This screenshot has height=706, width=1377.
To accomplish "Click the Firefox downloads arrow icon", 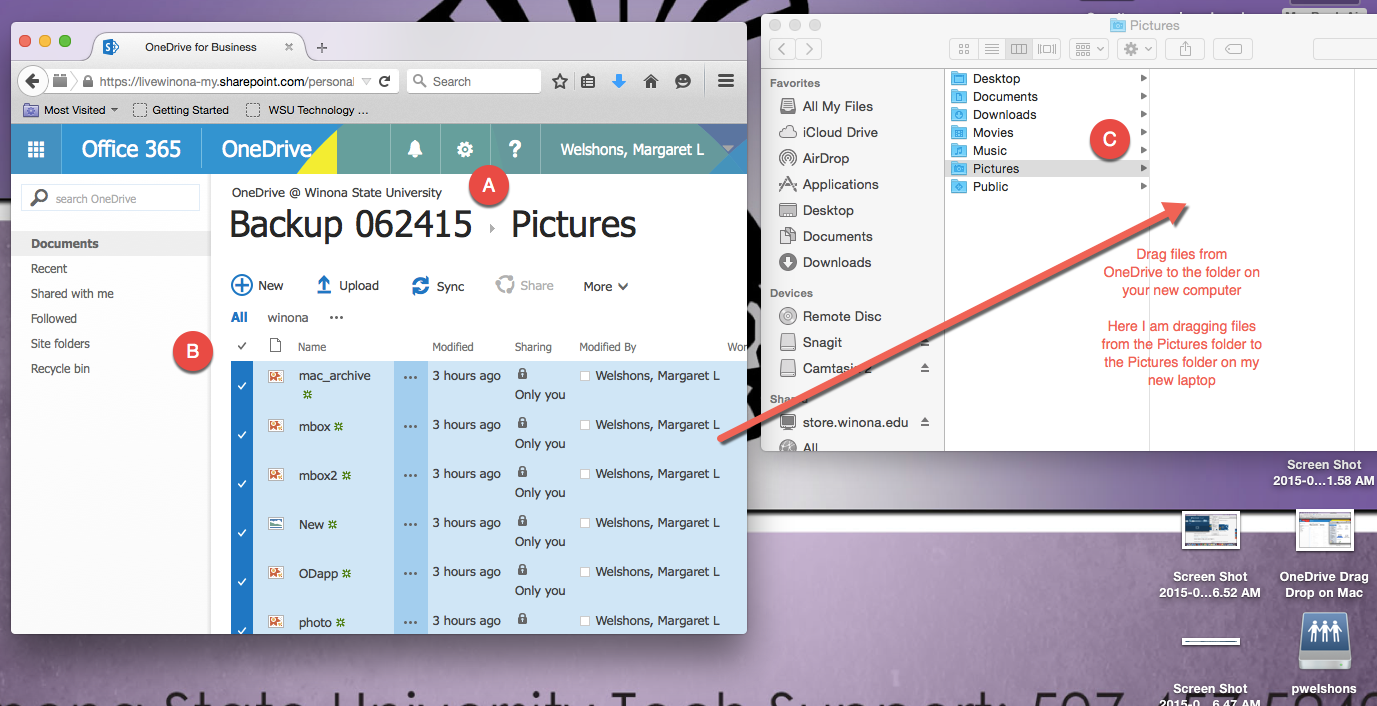I will click(x=619, y=81).
